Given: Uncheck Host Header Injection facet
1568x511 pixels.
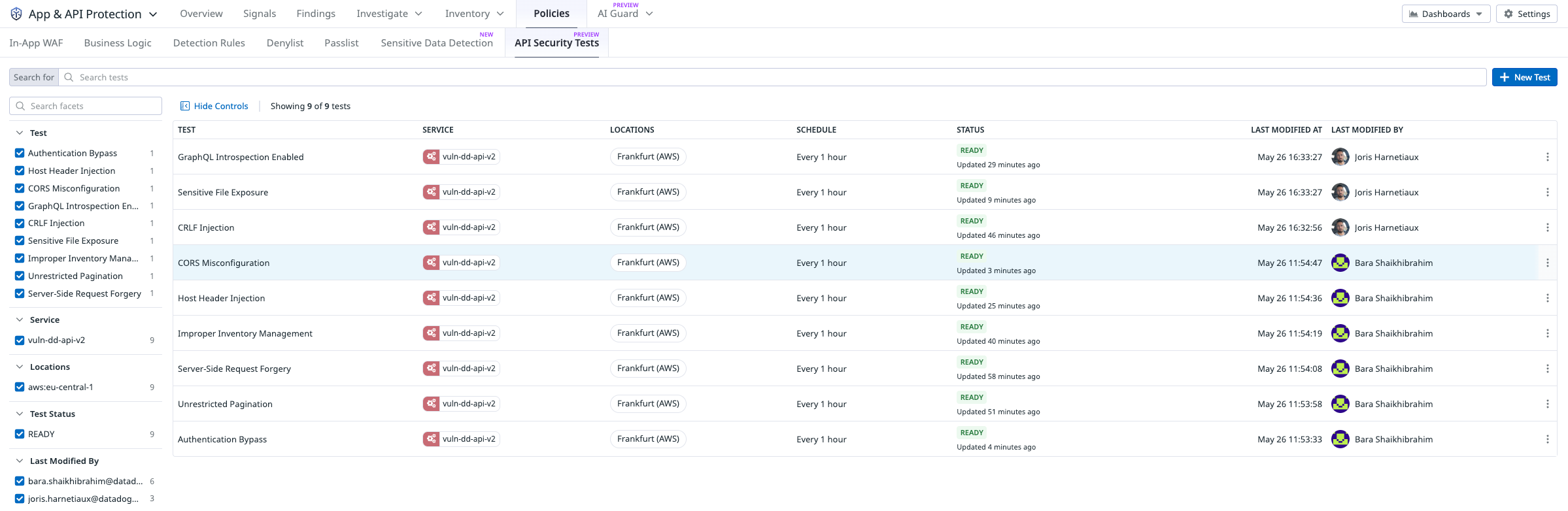Looking at the screenshot, I should coord(20,171).
